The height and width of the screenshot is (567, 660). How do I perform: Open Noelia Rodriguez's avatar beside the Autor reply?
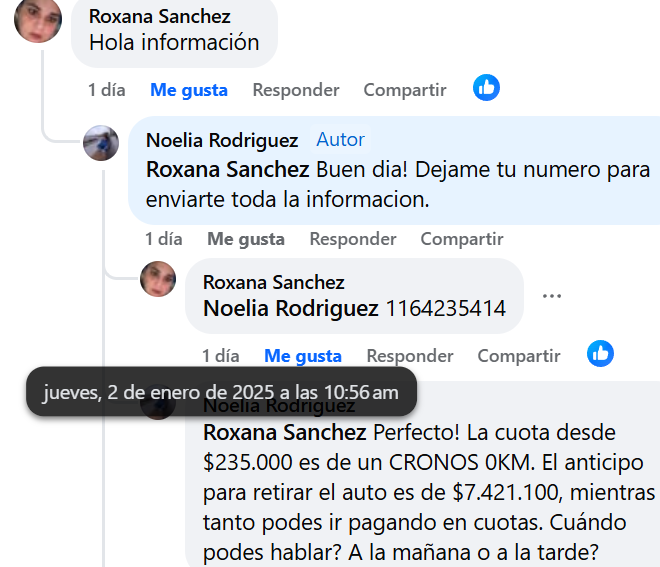(101, 143)
